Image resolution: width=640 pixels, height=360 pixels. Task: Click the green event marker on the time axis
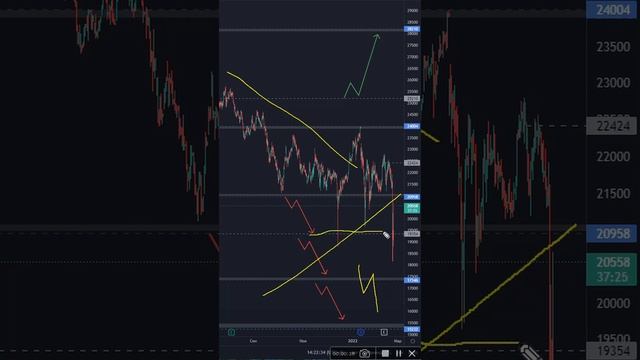[x=231, y=332]
